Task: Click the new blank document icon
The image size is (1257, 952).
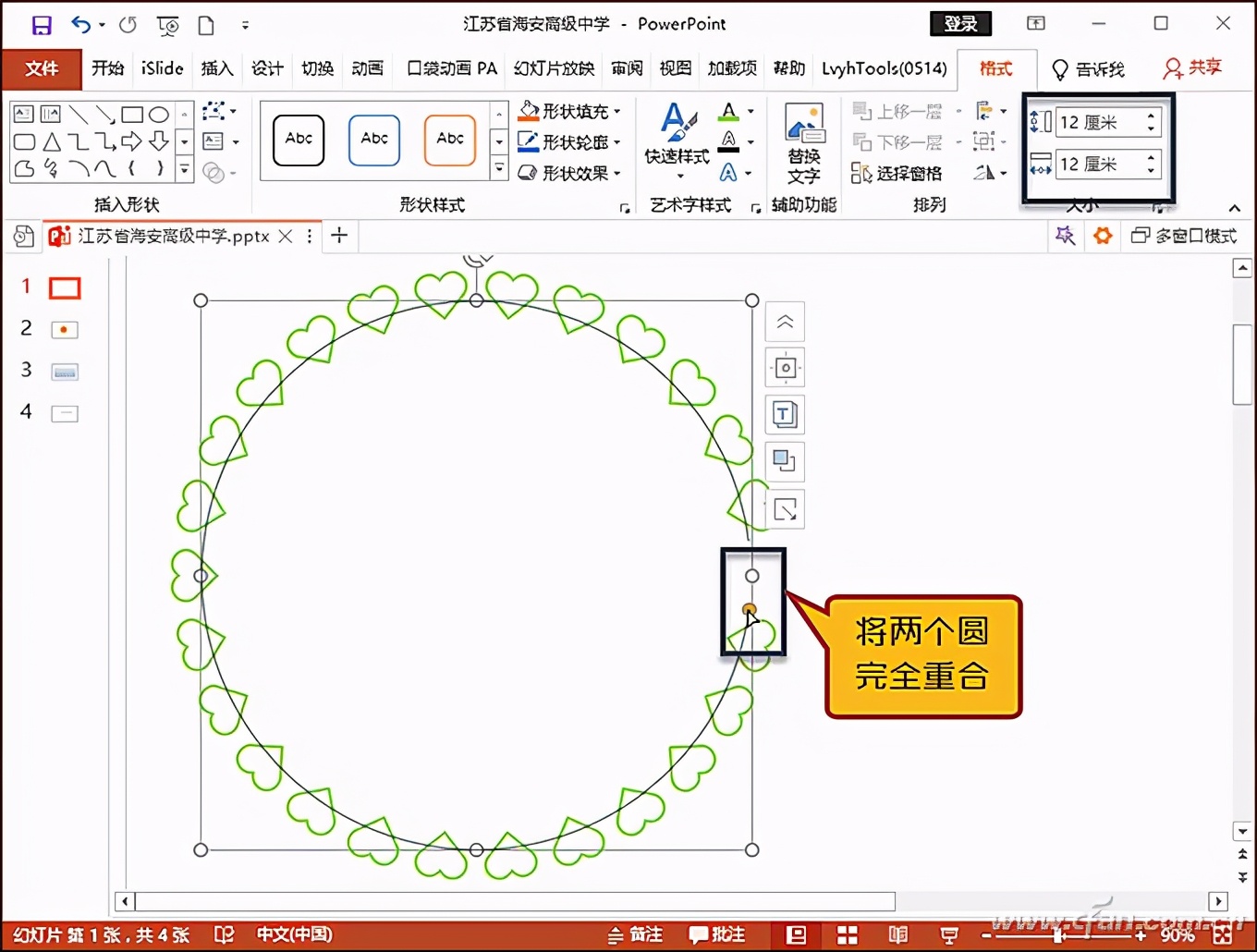Action: tap(206, 25)
